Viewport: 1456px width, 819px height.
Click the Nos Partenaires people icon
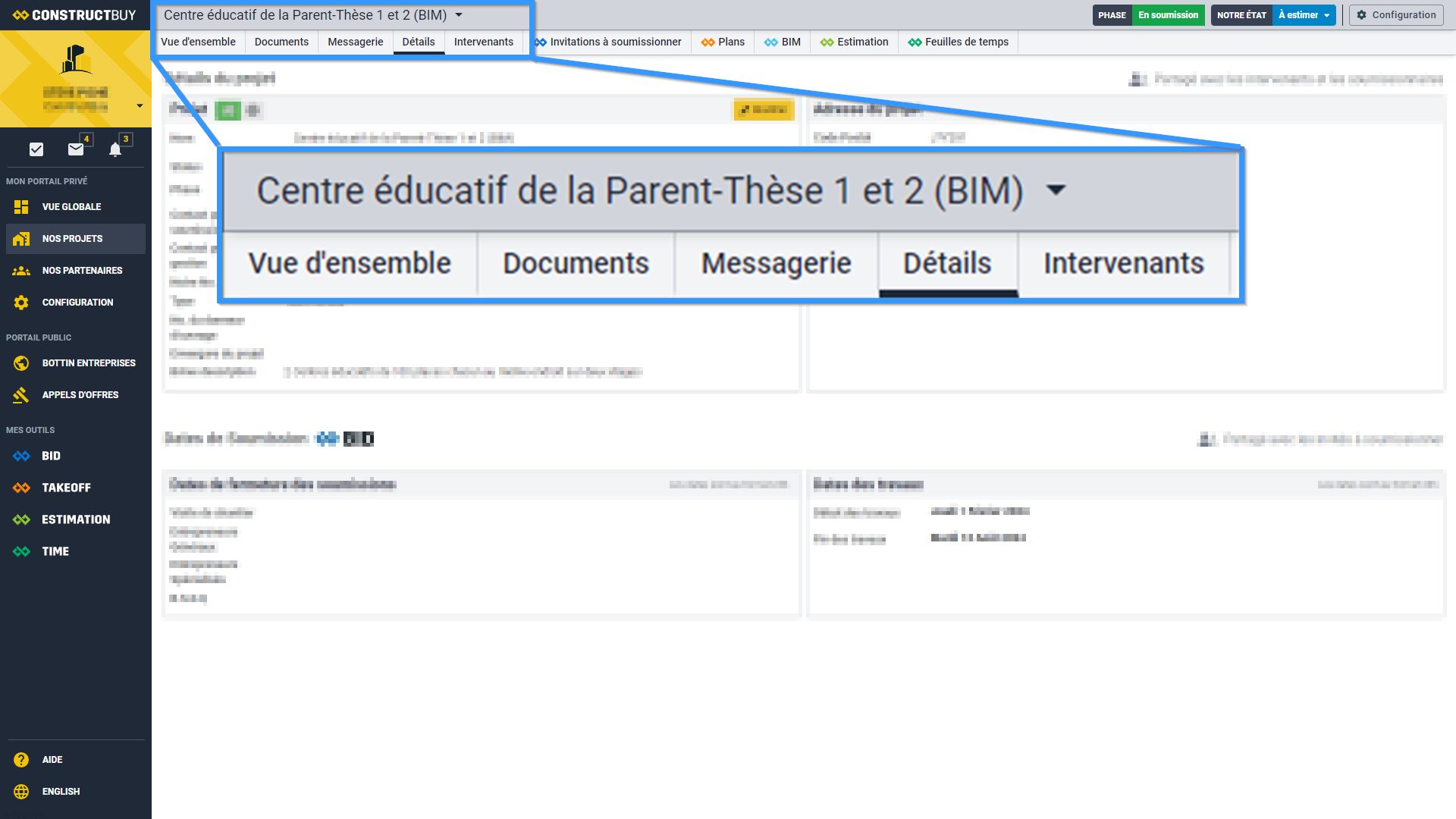coord(21,270)
